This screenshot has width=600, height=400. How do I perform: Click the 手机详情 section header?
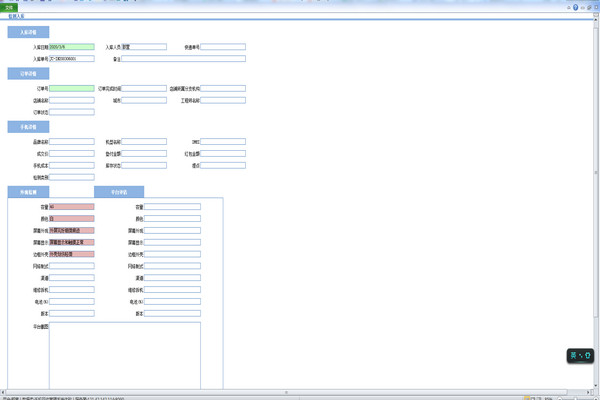coord(28,127)
